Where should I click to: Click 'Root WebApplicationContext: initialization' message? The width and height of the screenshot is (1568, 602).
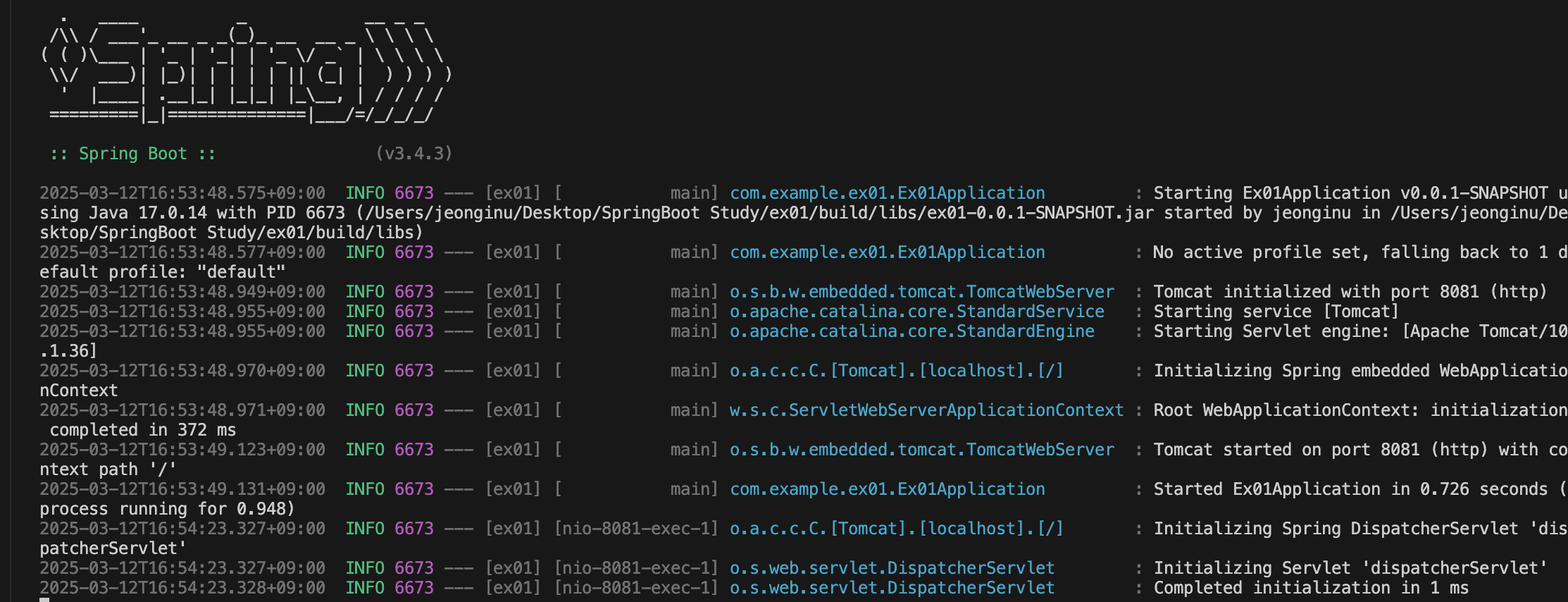point(1360,410)
